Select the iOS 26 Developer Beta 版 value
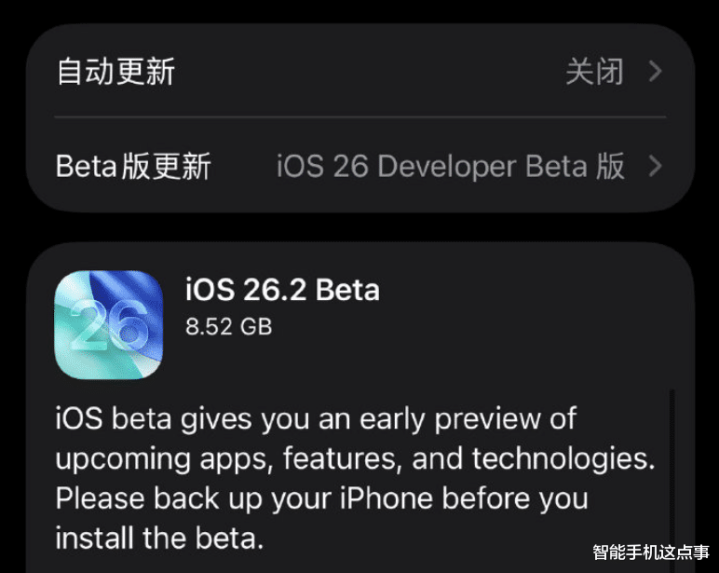Viewport: 719px width, 573px height. click(450, 166)
